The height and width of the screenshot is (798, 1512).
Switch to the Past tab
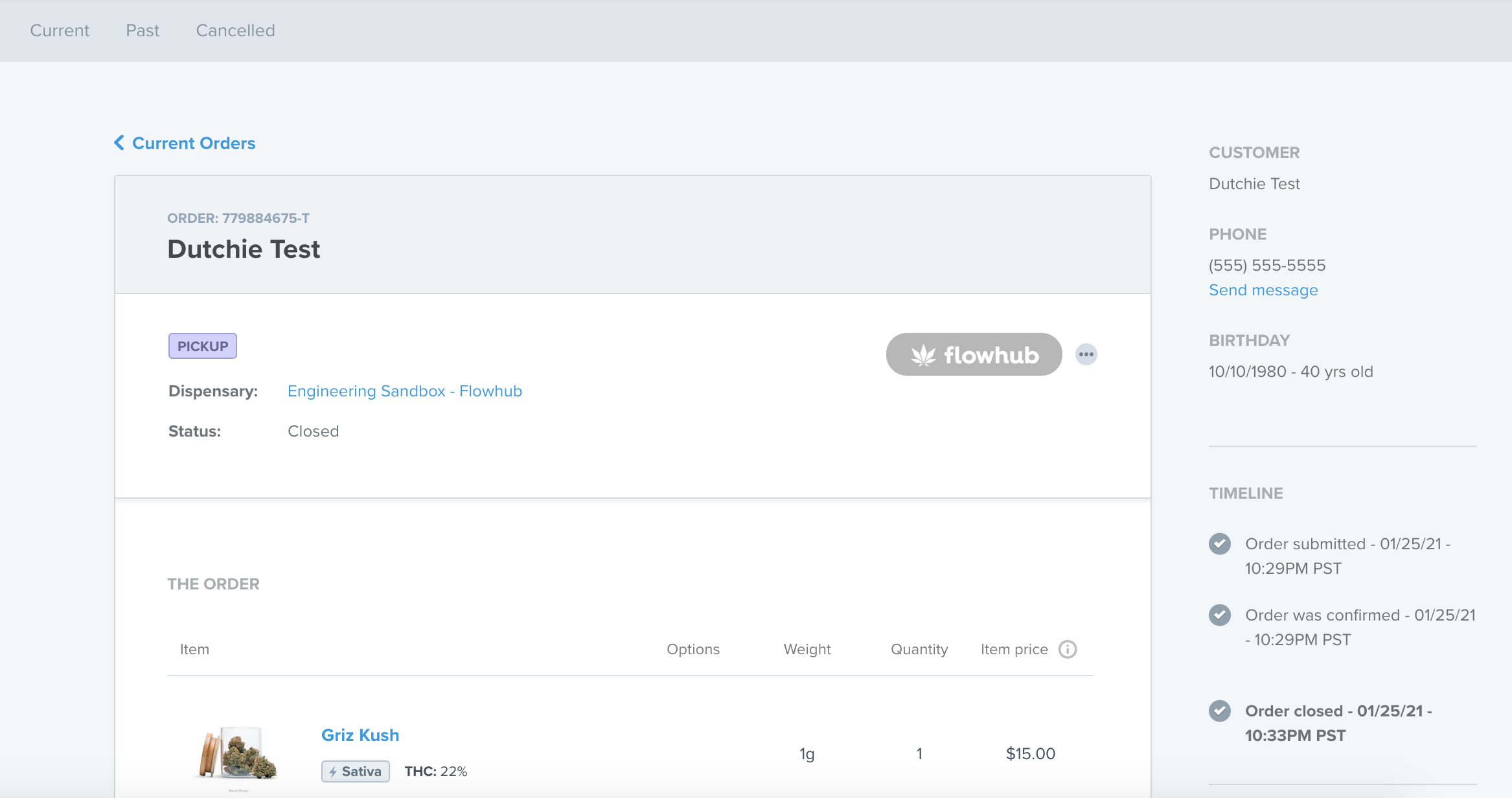(x=143, y=30)
